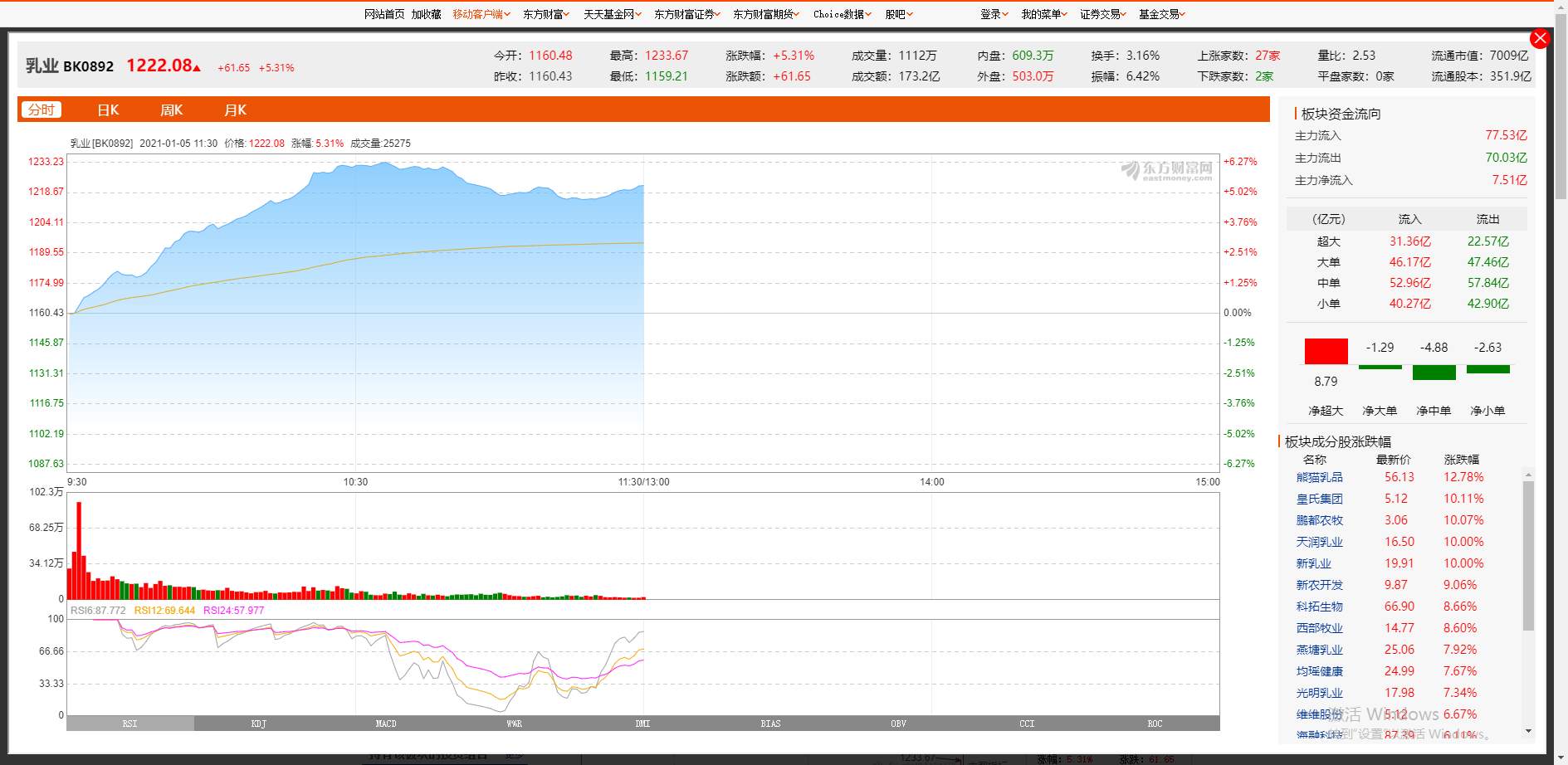Expand 证券交易 dropdown menu
This screenshot has height=765, width=1568.
(x=1103, y=14)
